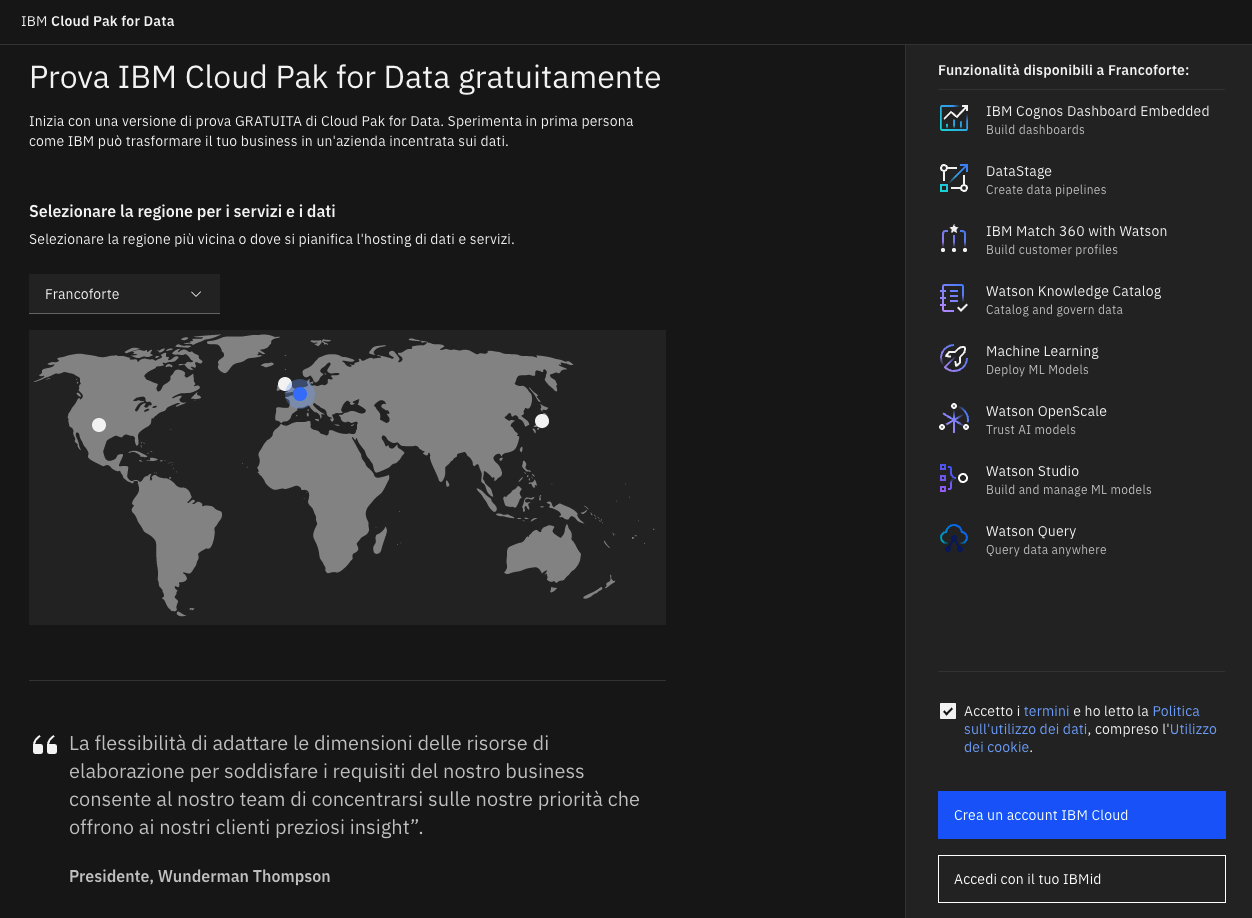The width and height of the screenshot is (1252, 918).
Task: Open the Francoforte region dropdown
Action: pos(124,294)
